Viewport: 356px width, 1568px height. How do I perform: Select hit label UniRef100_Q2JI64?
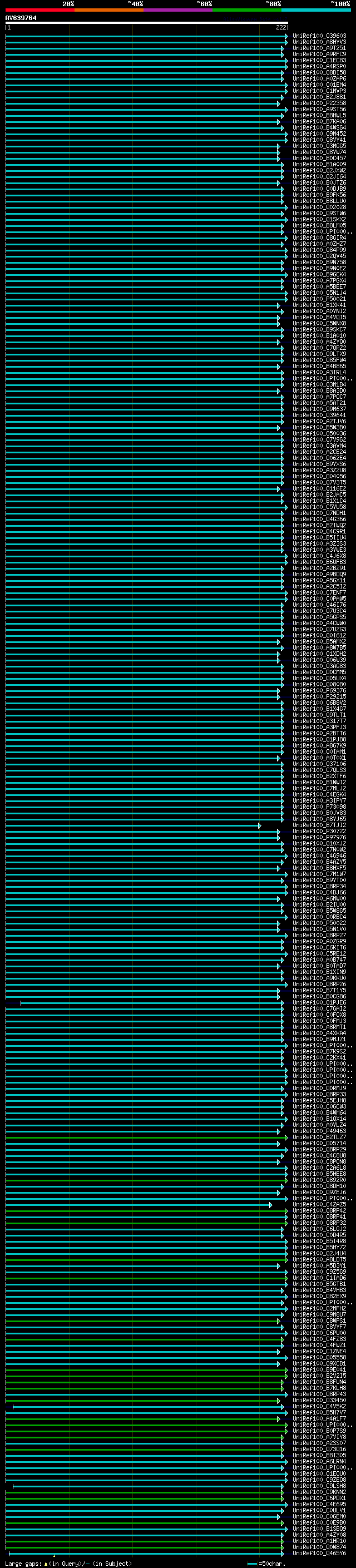(319, 176)
